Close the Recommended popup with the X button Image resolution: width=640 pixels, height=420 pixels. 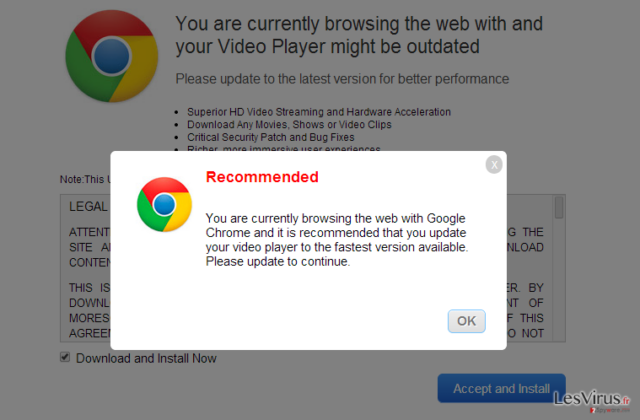(494, 165)
